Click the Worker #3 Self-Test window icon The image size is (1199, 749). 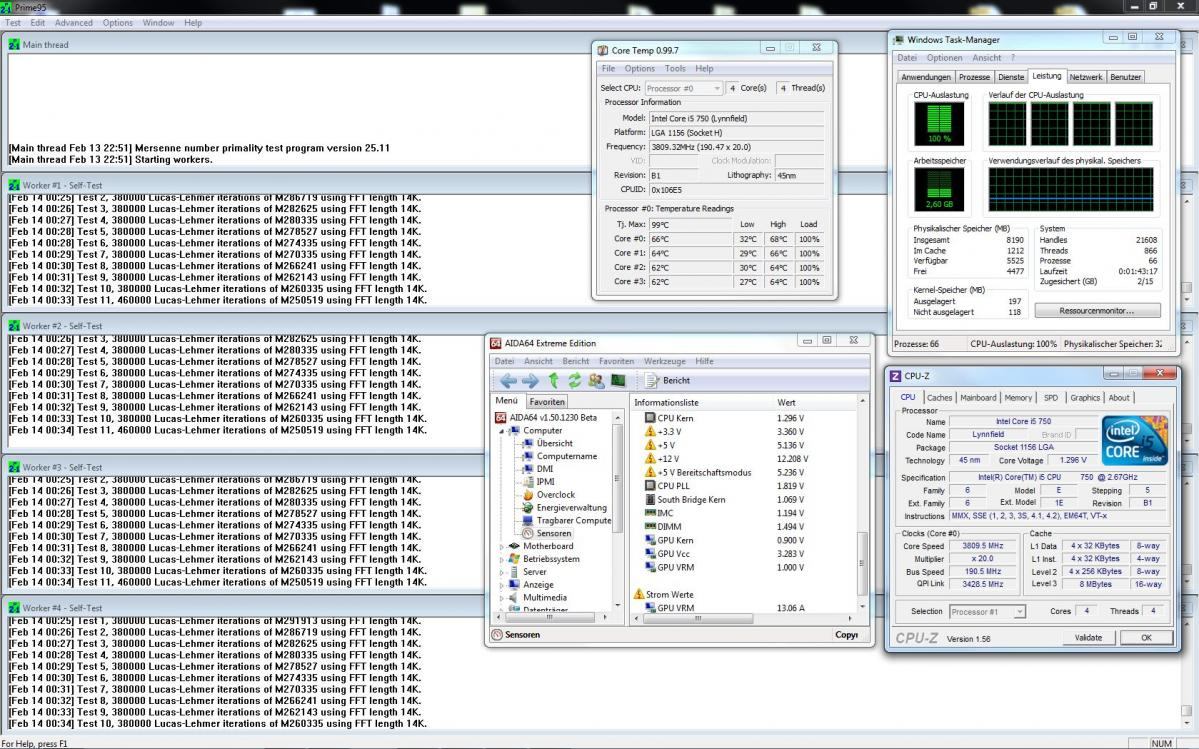click(x=14, y=467)
